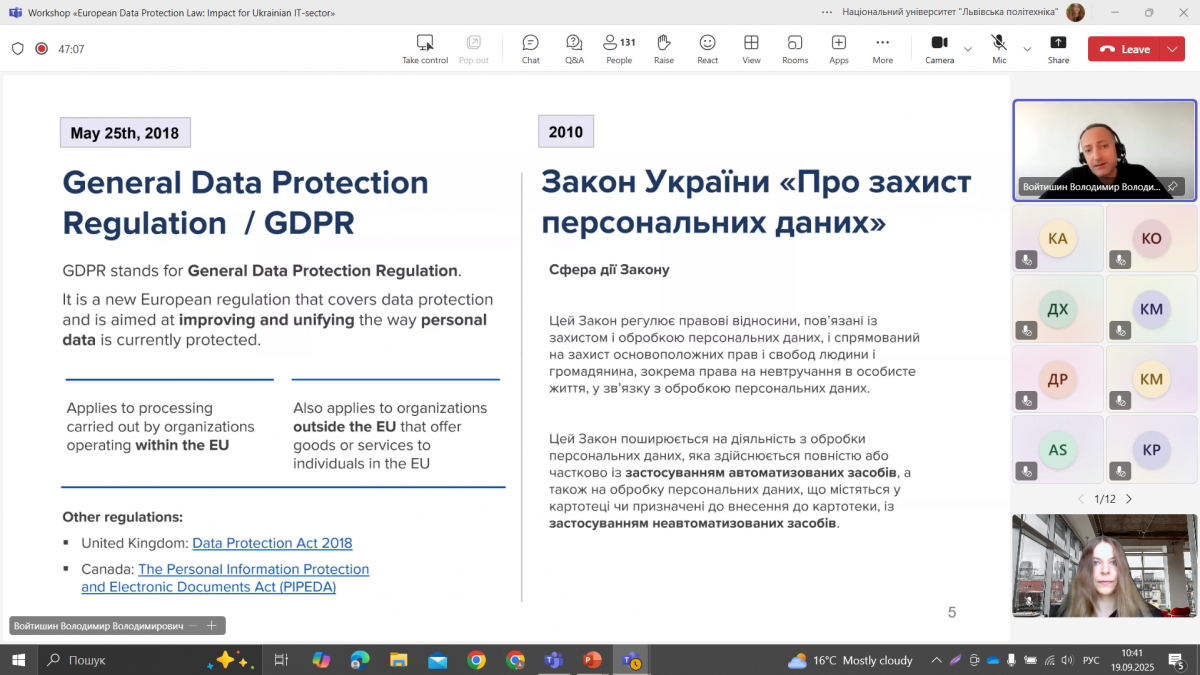
Task: Open breakout Rooms
Action: click(x=795, y=47)
